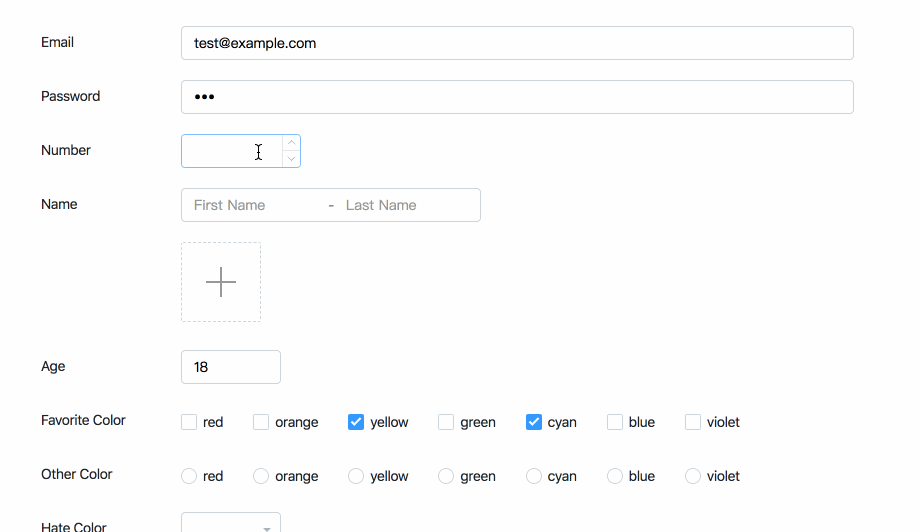This screenshot has height=532, width=921.
Task: Select the yellow Other Color radio button
Action: click(x=356, y=476)
